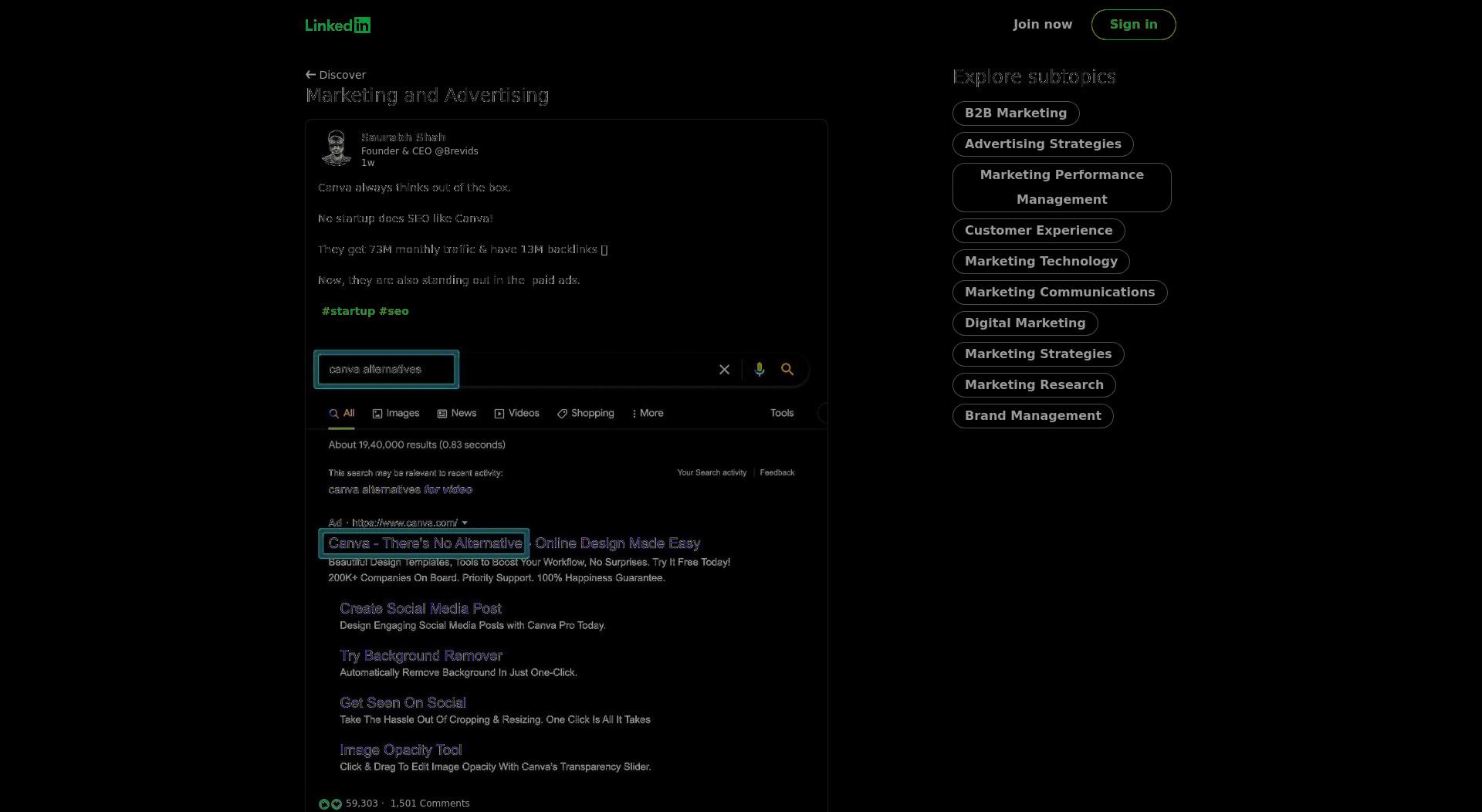Viewport: 1482px width, 812px height.
Task: Open Create Social Media Post link
Action: click(421, 609)
